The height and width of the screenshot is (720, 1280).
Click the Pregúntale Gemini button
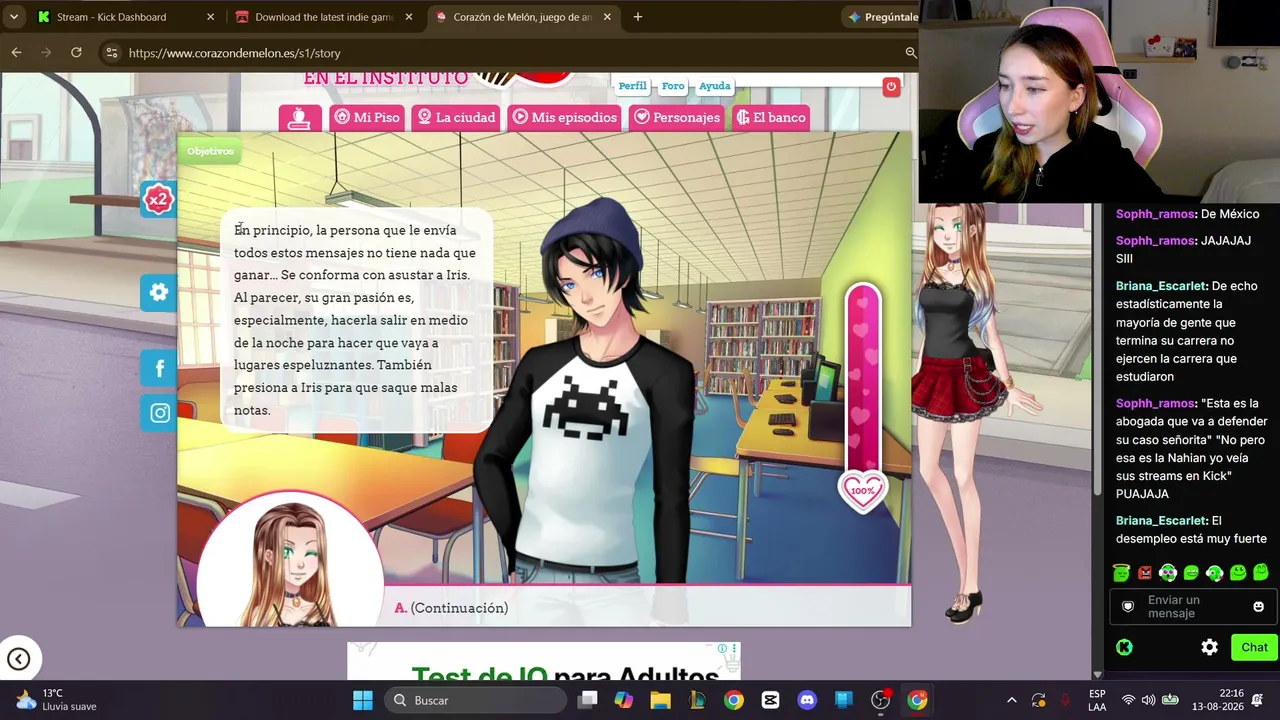pyautogui.click(x=883, y=17)
